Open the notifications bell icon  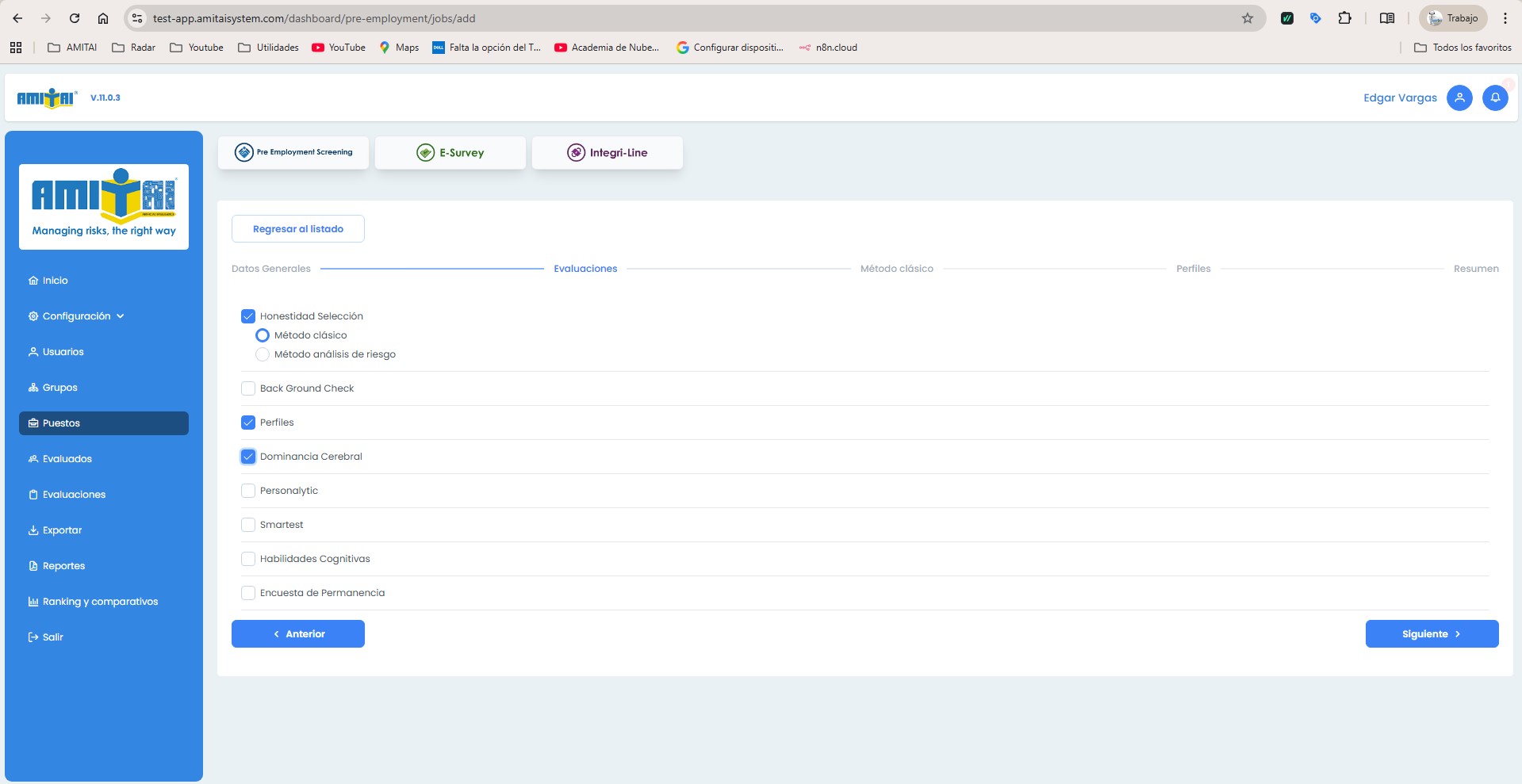[x=1494, y=98]
